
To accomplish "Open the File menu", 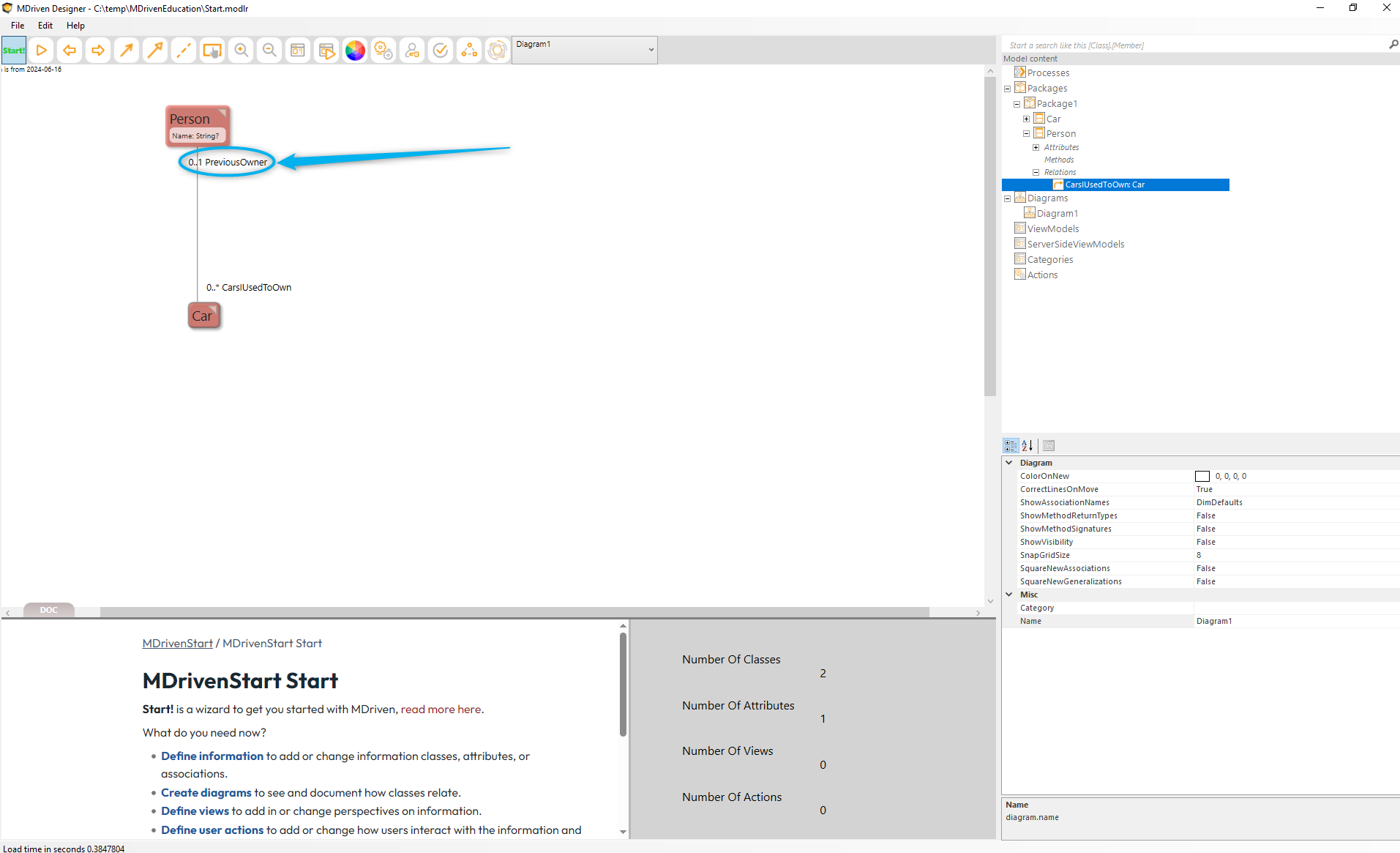I will click(18, 26).
